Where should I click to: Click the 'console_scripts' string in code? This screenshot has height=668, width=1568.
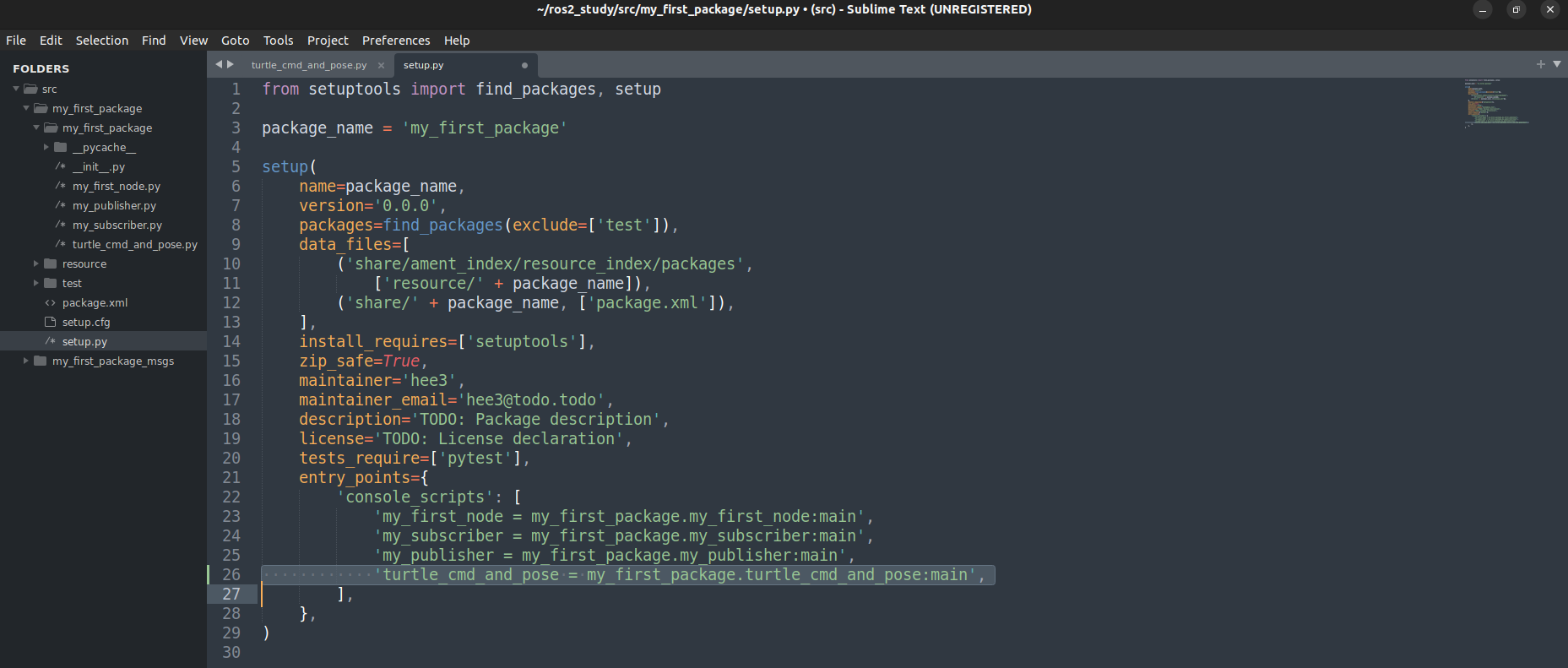[415, 497]
